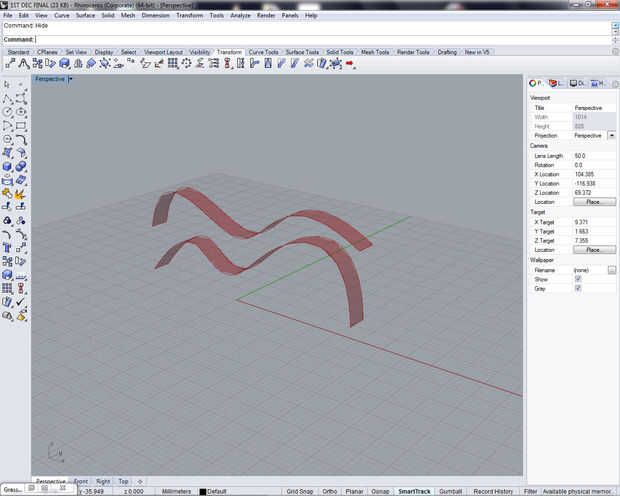Click the Array tool icon in Transform toolbar
The image size is (620, 496).
172,64
